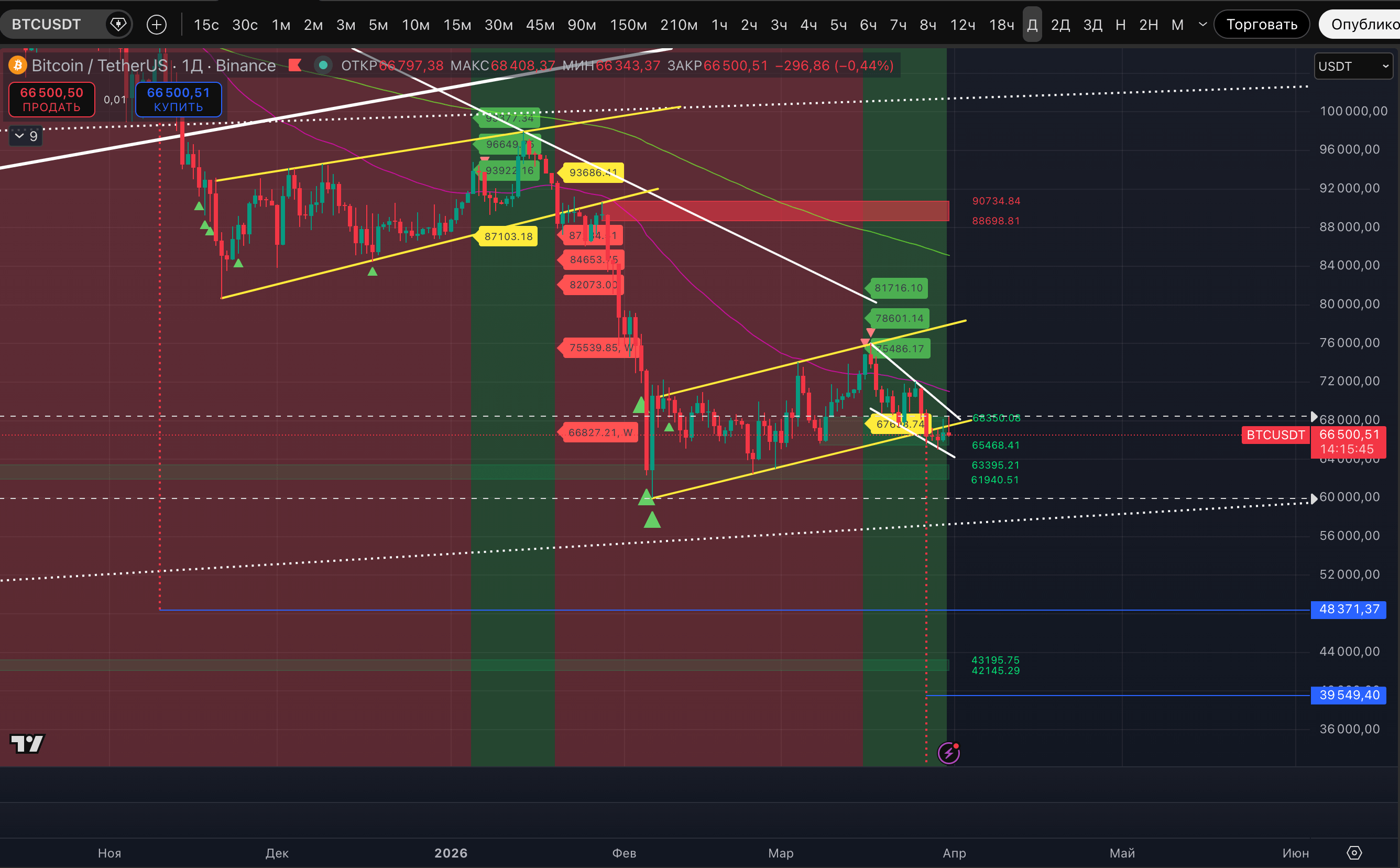Click the red ПРОДАТЬ sell button
This screenshot has width=1400, height=868.
click(52, 99)
